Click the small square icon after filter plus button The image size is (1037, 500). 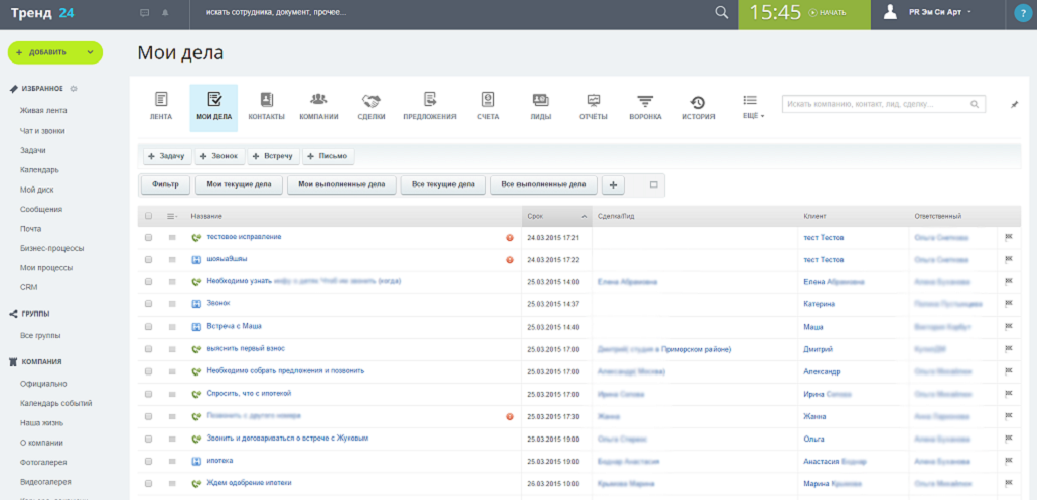coord(653,185)
